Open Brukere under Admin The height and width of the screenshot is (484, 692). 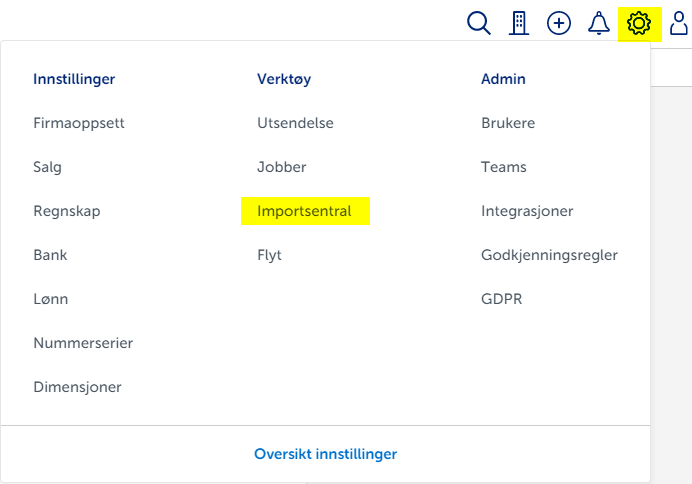508,123
